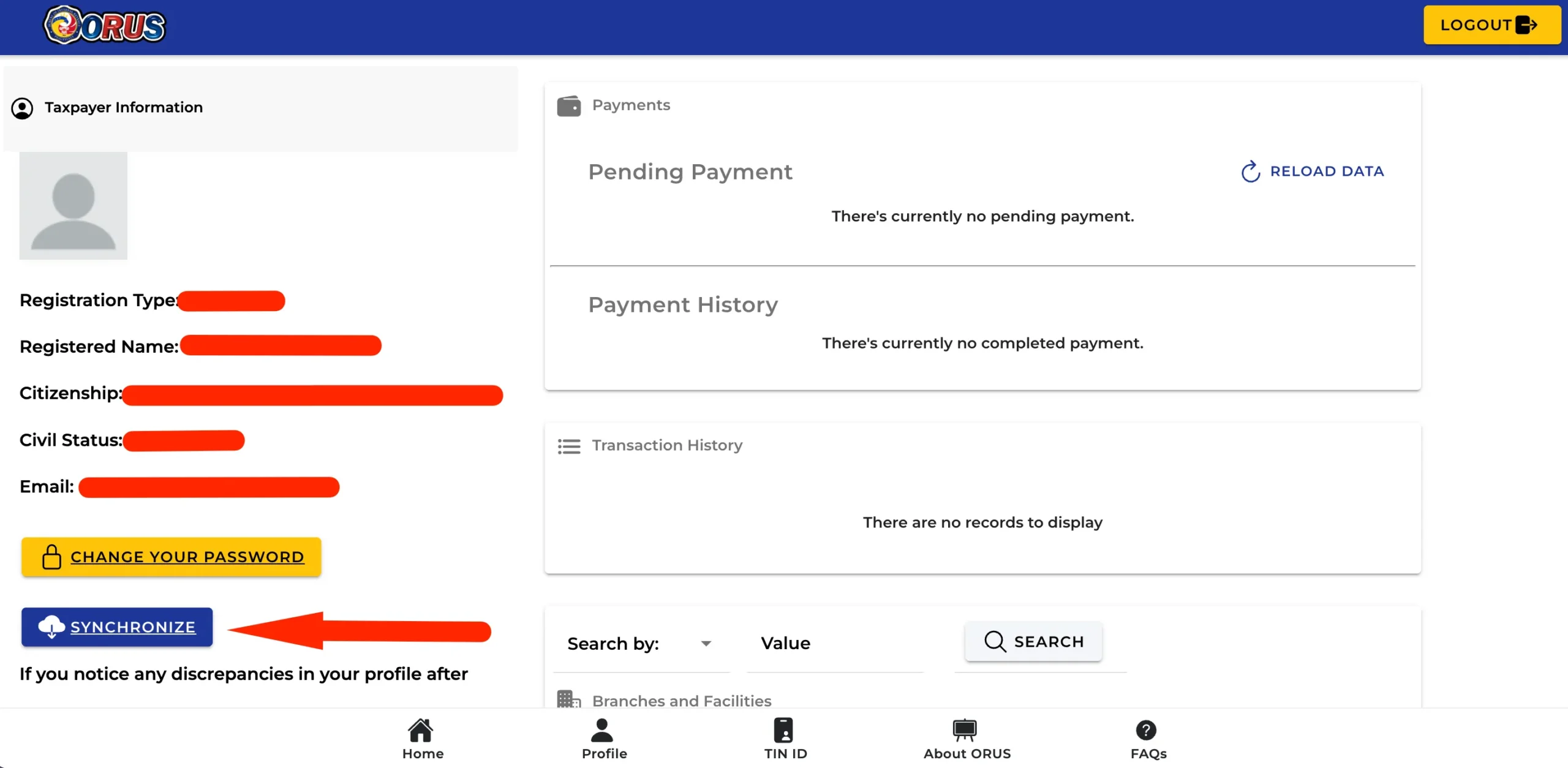Click the 'Registration Type:' label
The width and height of the screenshot is (1568, 768).
(99, 300)
